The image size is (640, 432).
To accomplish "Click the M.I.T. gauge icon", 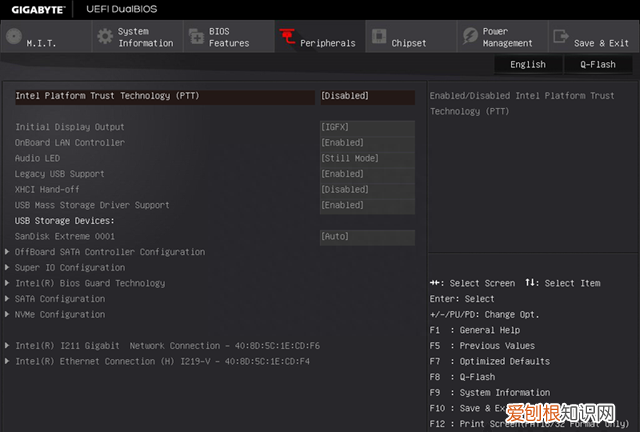I will click(x=13, y=37).
